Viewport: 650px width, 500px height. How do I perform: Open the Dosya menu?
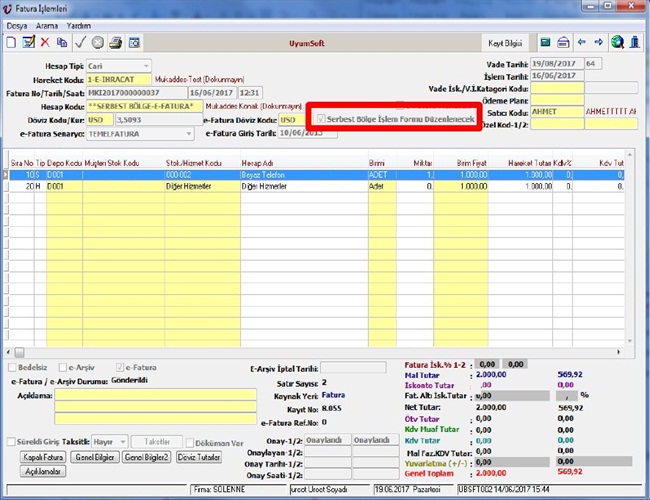point(17,26)
